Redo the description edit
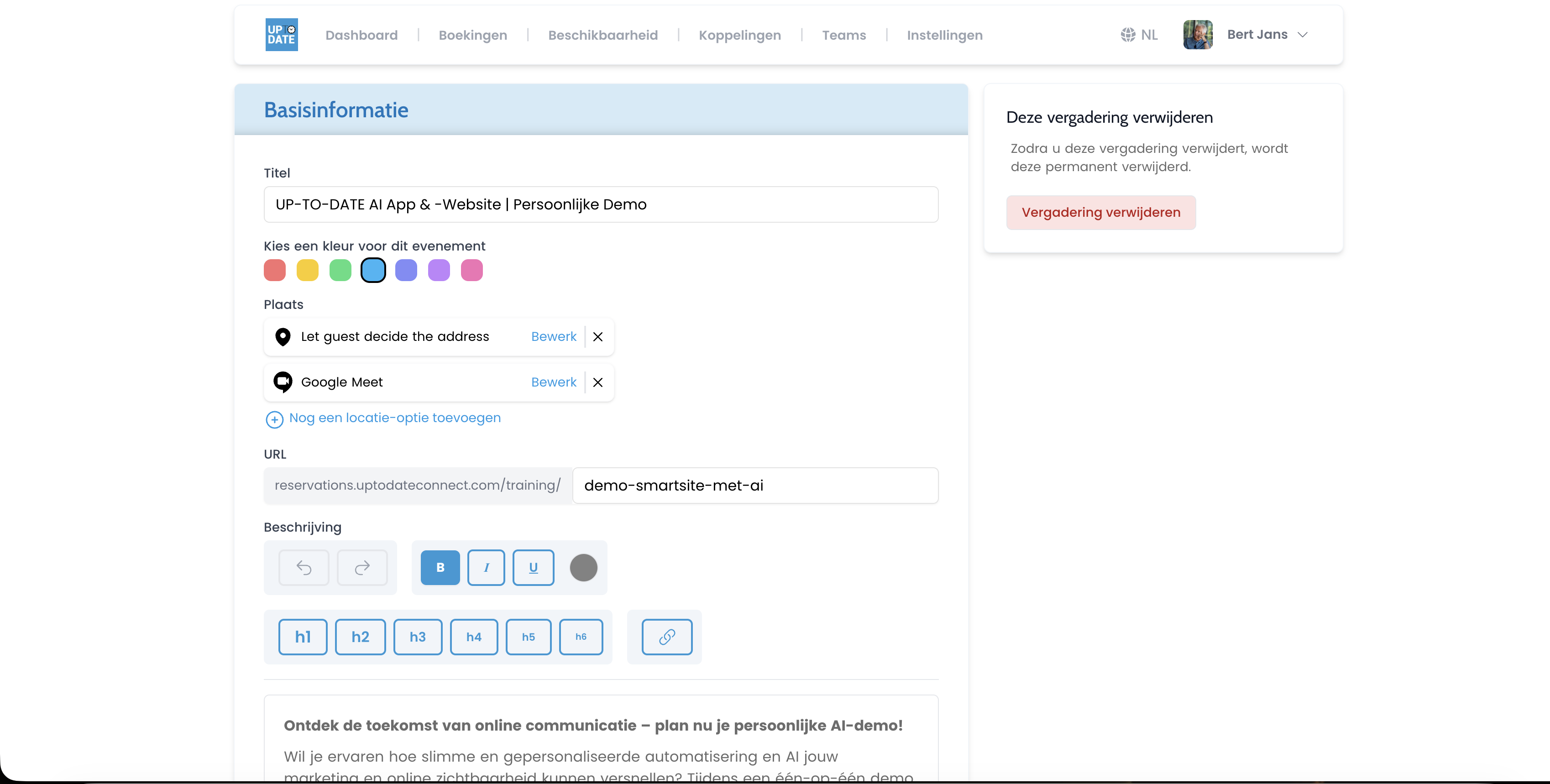The width and height of the screenshot is (1550, 784). [362, 567]
